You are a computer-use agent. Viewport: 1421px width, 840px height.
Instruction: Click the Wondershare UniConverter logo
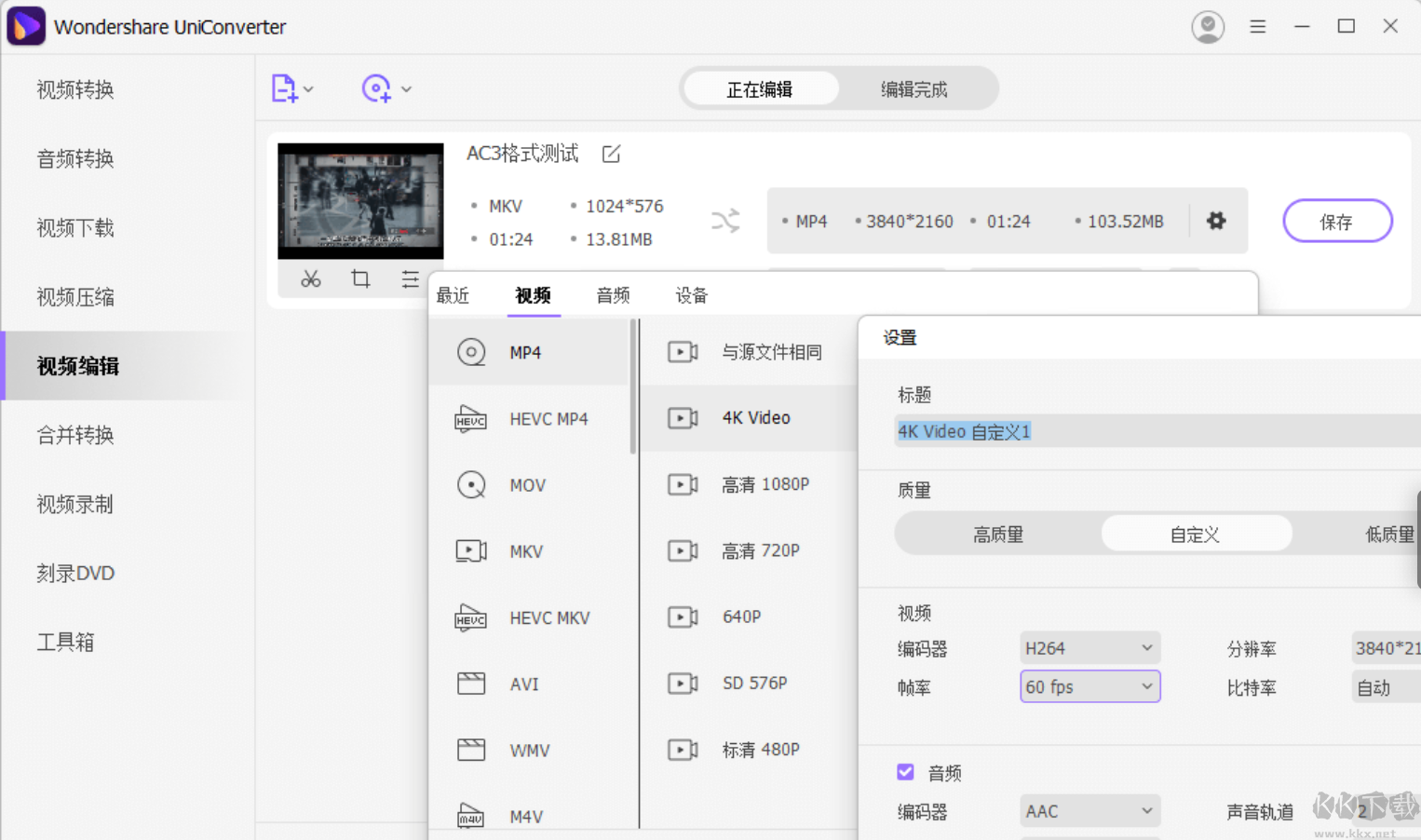click(x=26, y=26)
